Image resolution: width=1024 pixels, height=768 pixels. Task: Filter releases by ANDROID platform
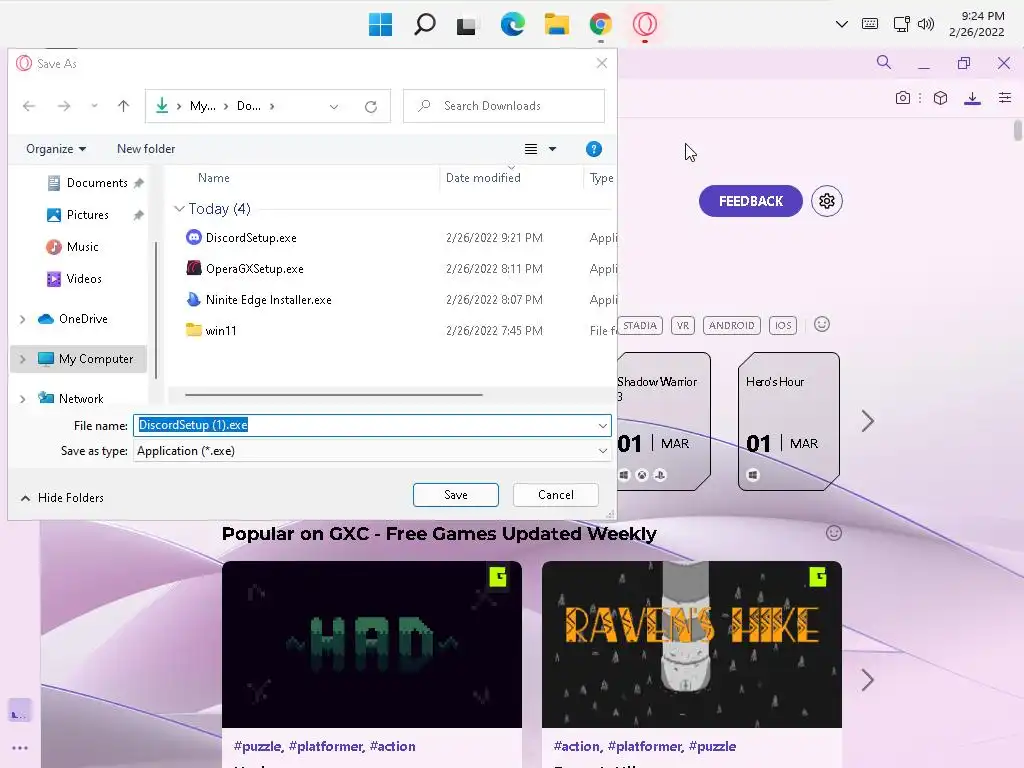tap(731, 325)
